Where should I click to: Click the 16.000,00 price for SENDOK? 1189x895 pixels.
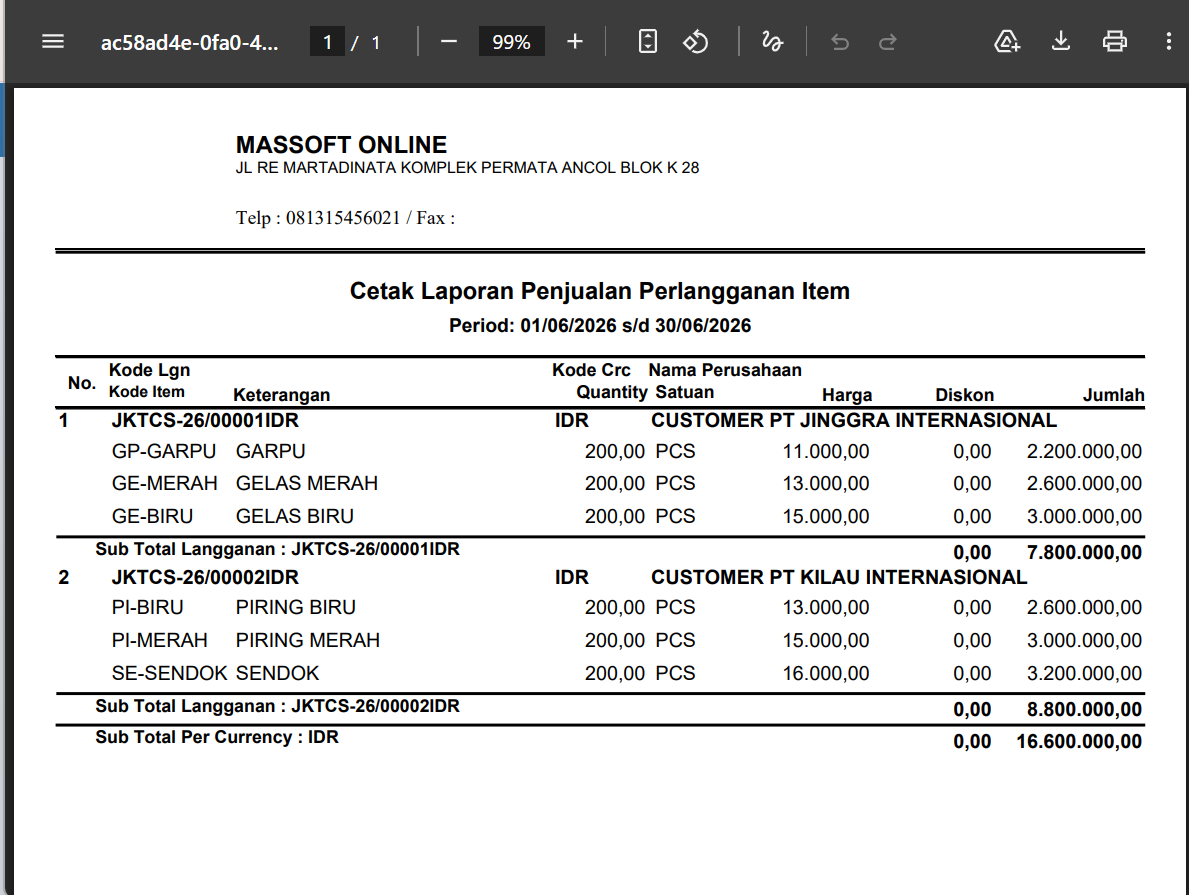tap(826, 674)
